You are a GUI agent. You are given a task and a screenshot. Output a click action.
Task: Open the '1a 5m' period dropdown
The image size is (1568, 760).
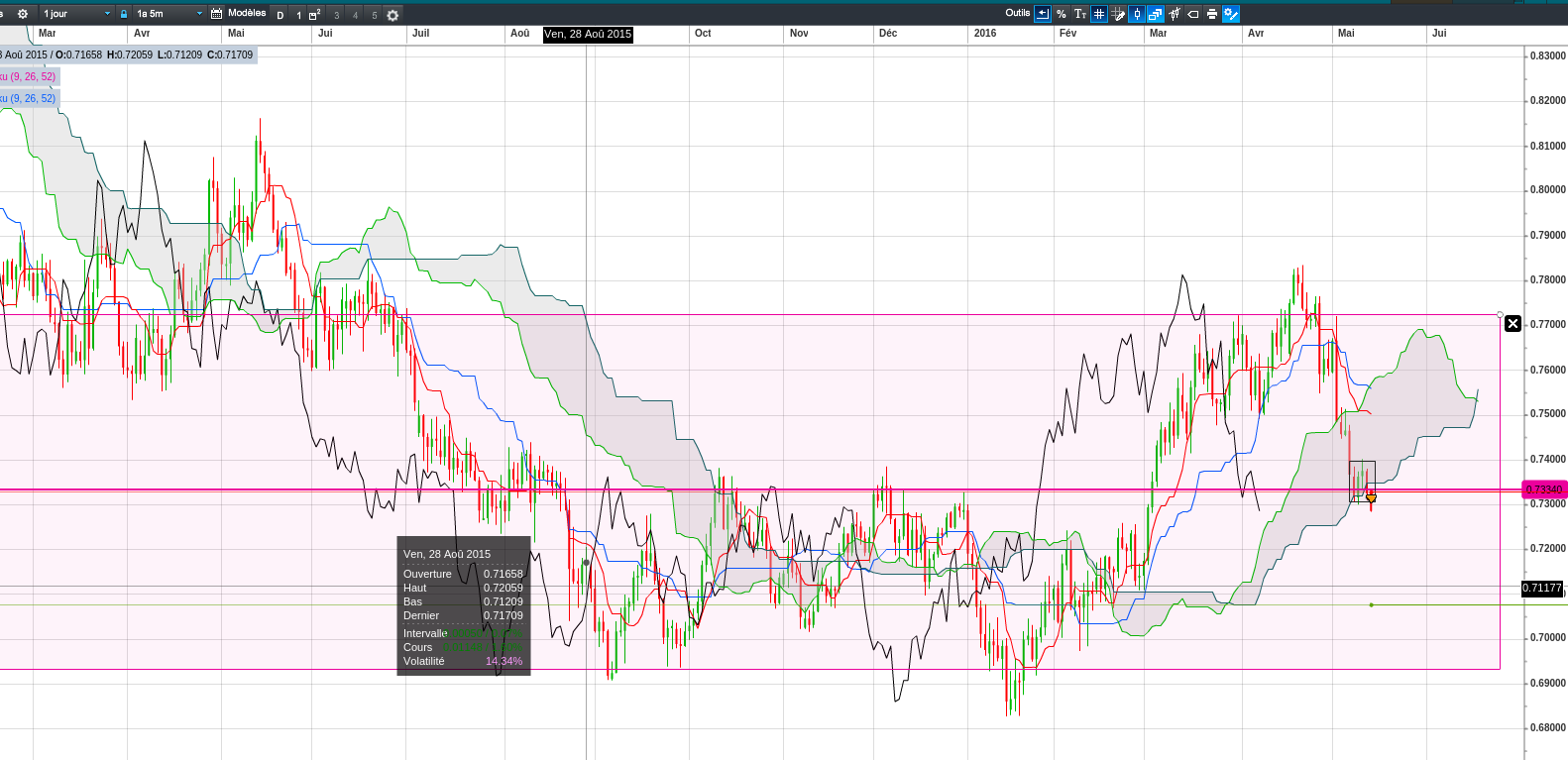coord(168,14)
